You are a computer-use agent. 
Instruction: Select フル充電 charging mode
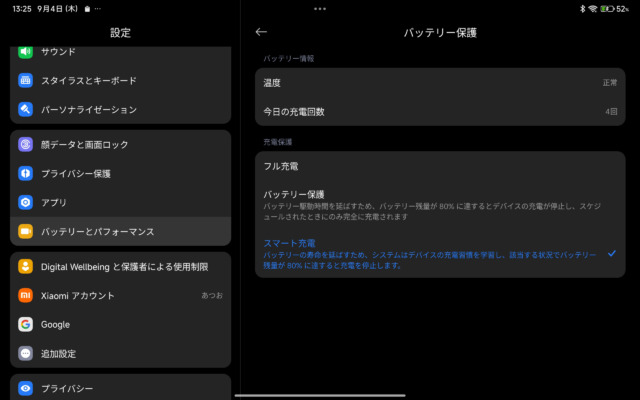pos(440,166)
